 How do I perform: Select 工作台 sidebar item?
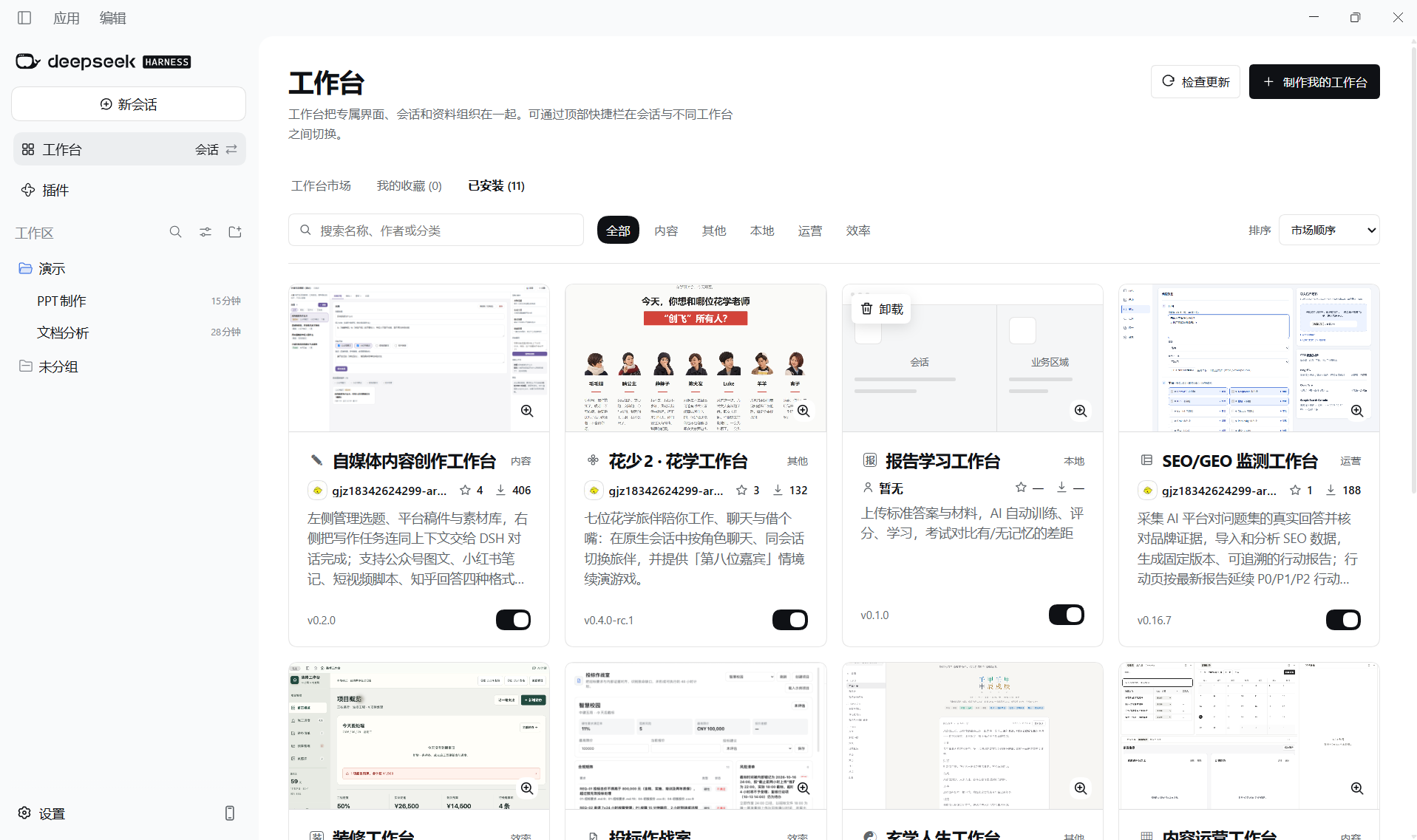click(129, 149)
